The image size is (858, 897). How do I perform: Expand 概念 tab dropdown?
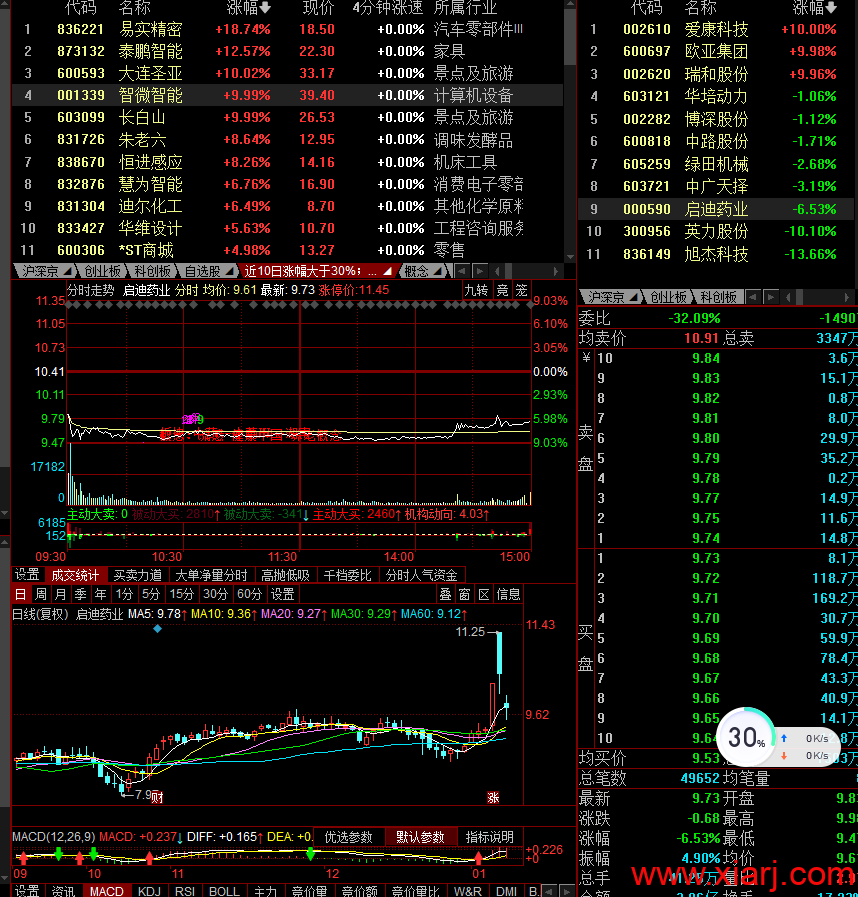pyautogui.click(x=438, y=270)
